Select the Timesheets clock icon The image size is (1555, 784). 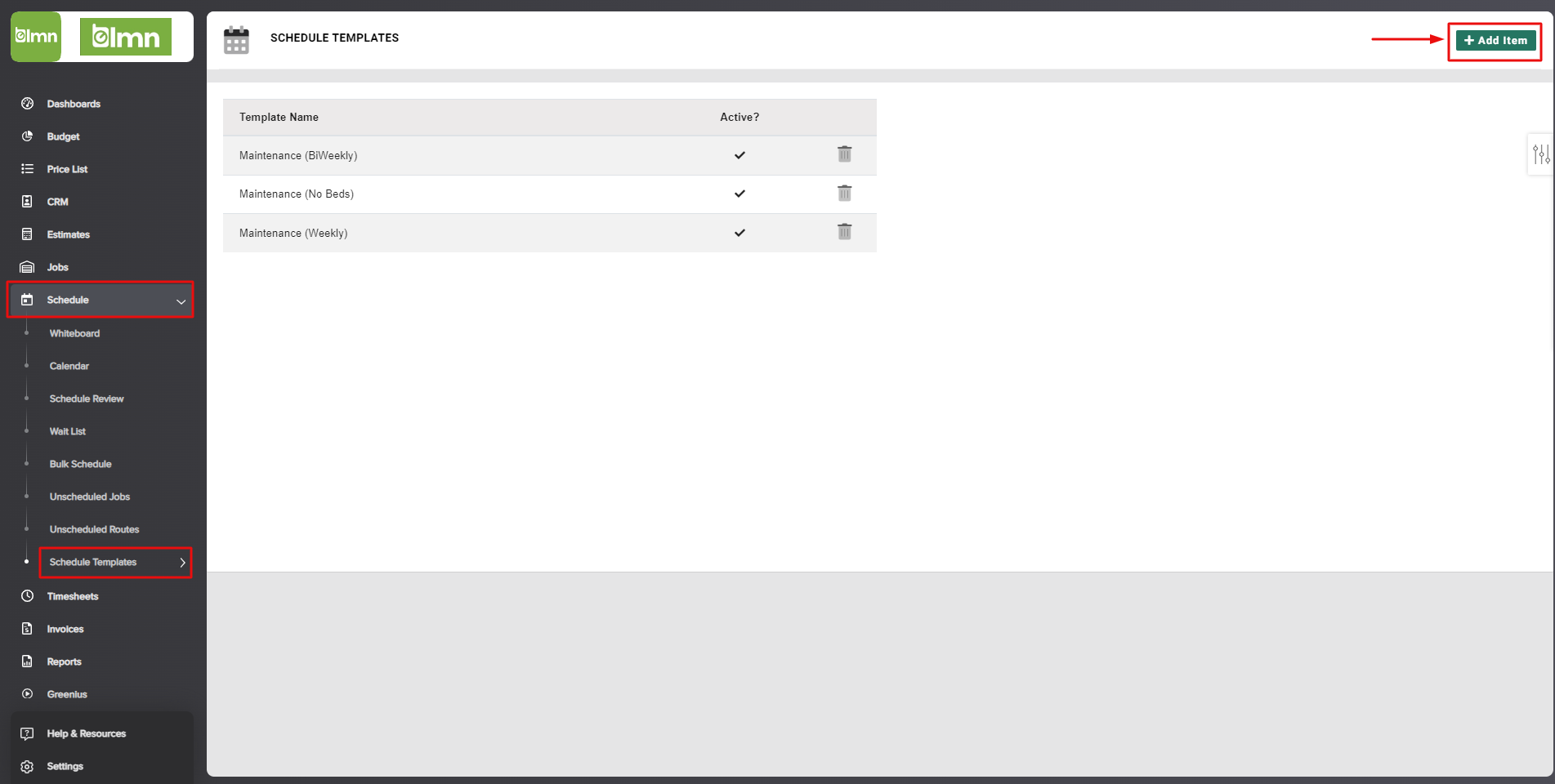(27, 596)
